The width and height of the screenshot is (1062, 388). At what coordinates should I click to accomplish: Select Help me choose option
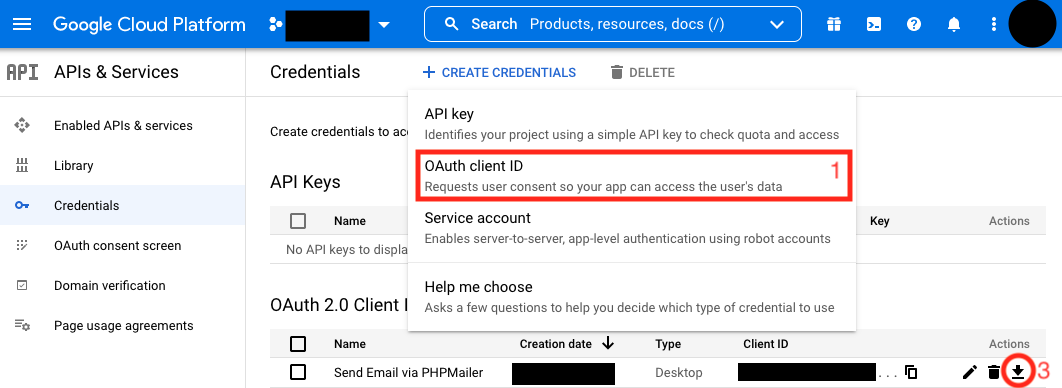click(x=631, y=297)
